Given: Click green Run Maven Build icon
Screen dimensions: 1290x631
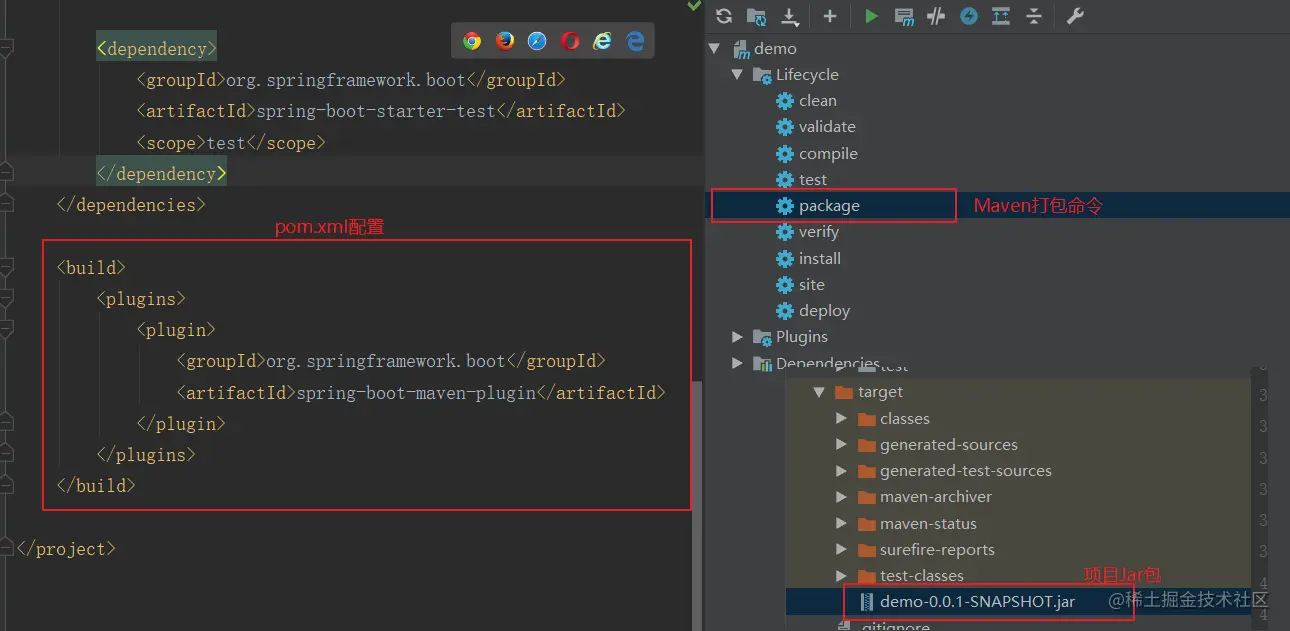Looking at the screenshot, I should point(871,16).
